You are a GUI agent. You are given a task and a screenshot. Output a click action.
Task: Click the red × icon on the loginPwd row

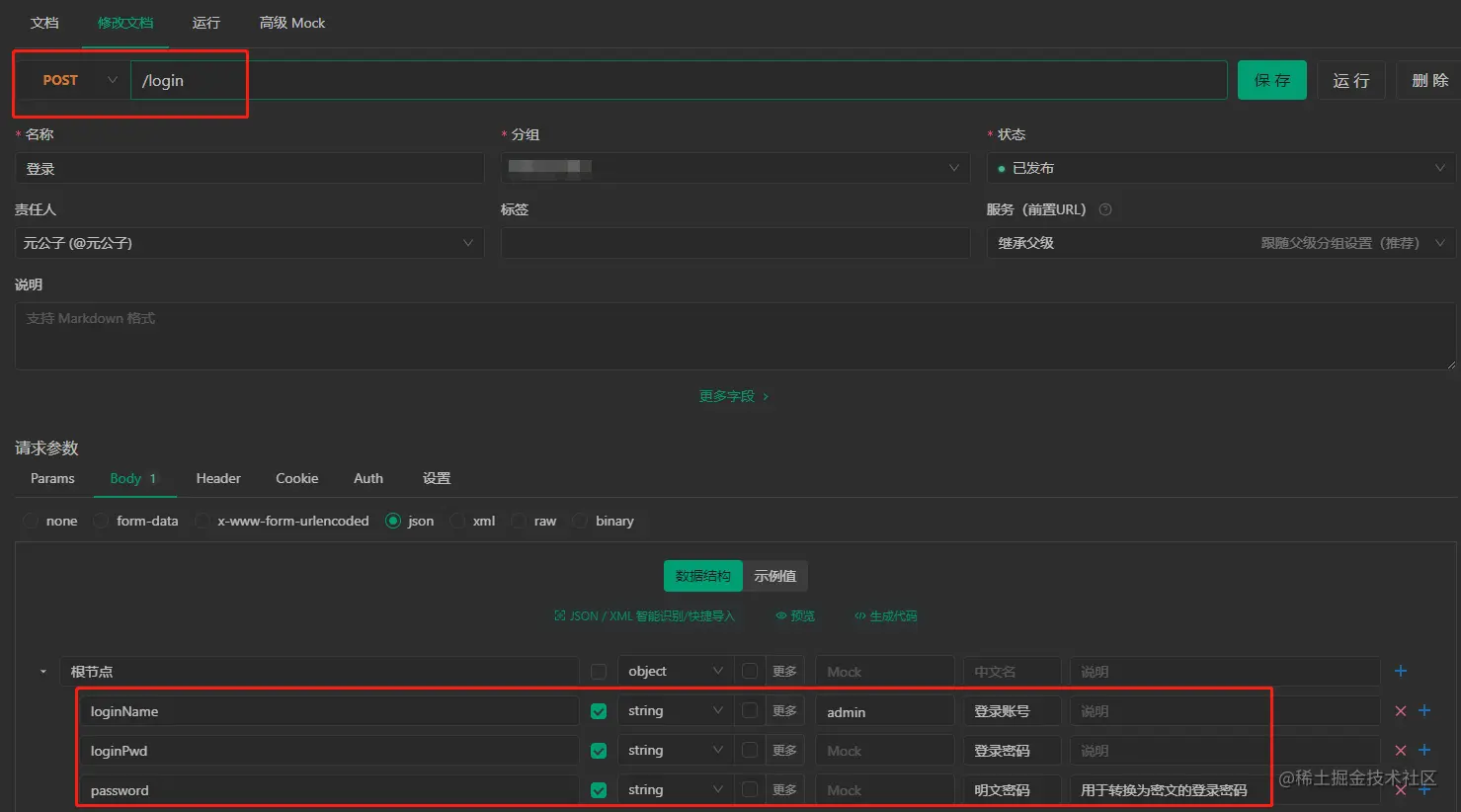(x=1400, y=750)
